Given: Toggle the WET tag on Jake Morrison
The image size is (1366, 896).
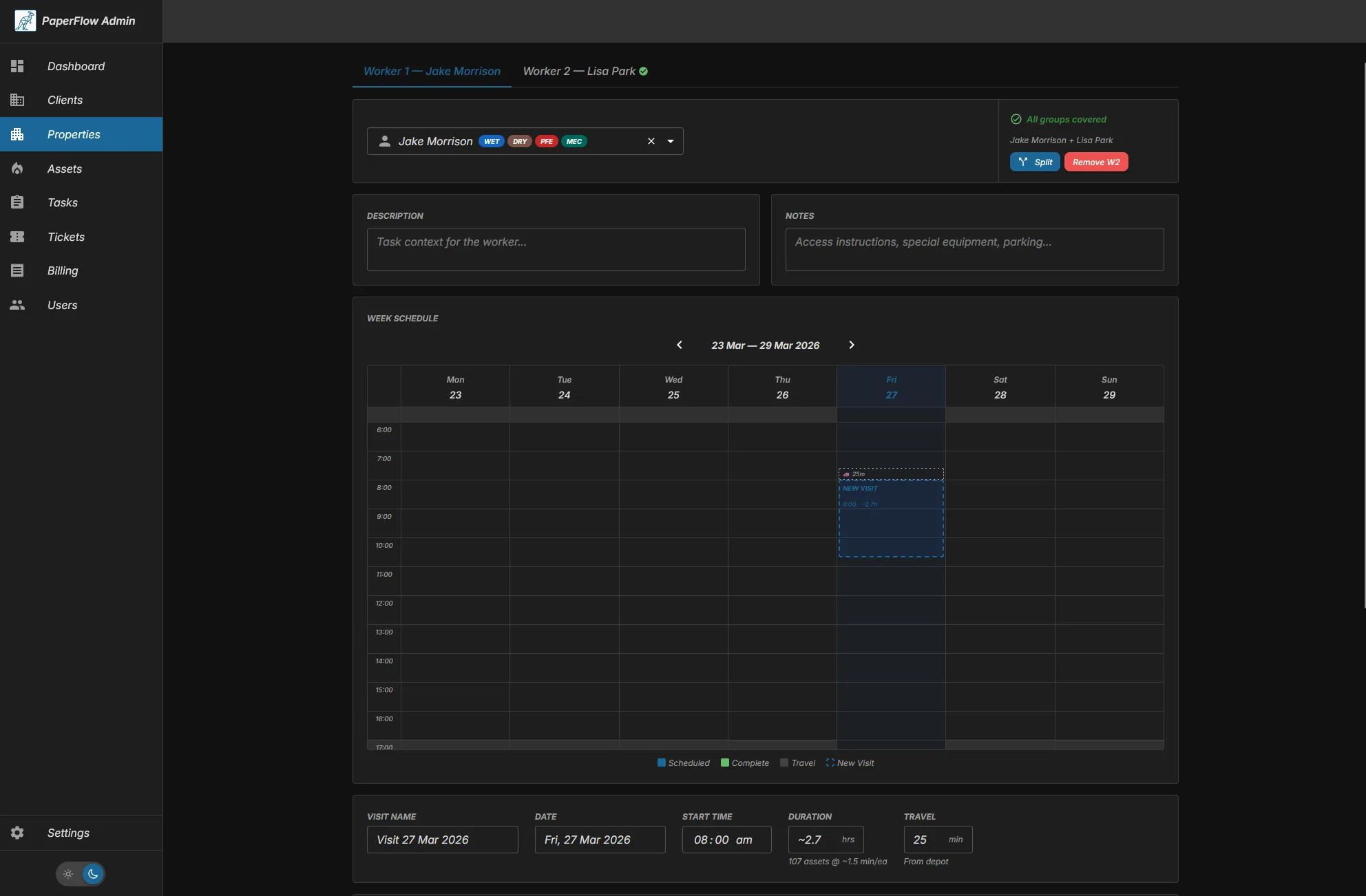Looking at the screenshot, I should (491, 141).
